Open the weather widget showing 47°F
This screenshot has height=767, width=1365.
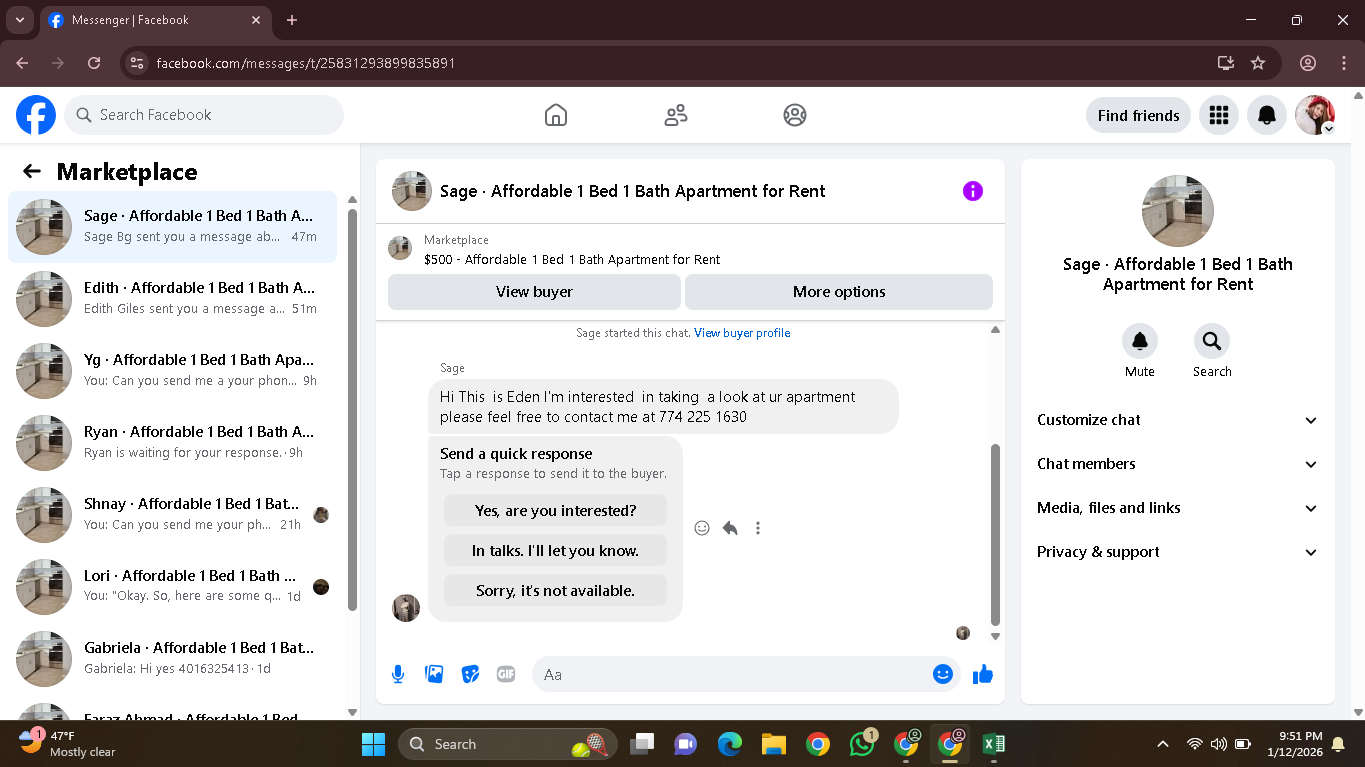pos(68,744)
